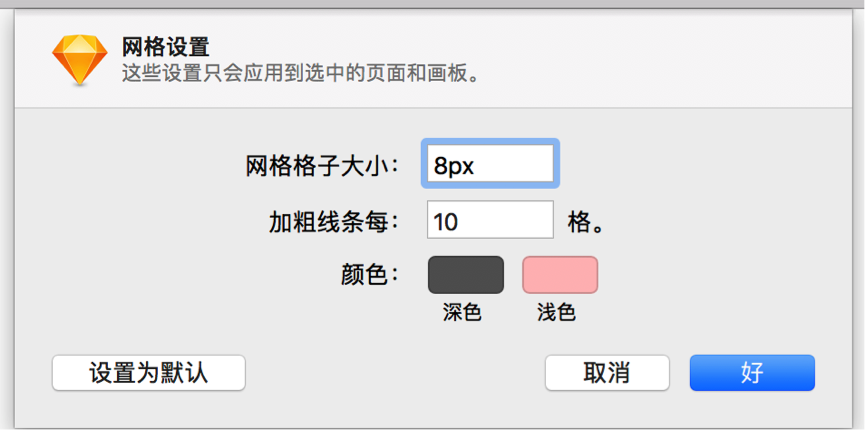Click the 深色 caption under the dark swatch
Screen dimensions: 865x430
(x=462, y=312)
